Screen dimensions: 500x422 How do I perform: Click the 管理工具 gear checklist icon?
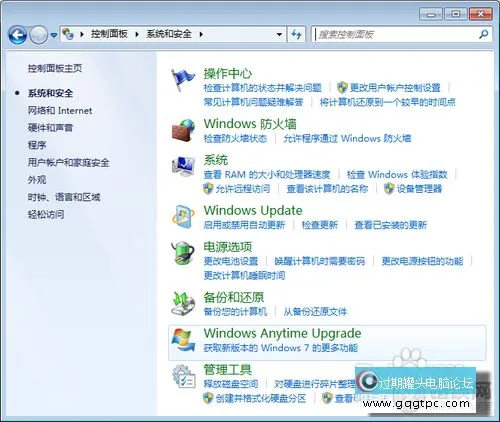tap(184, 377)
